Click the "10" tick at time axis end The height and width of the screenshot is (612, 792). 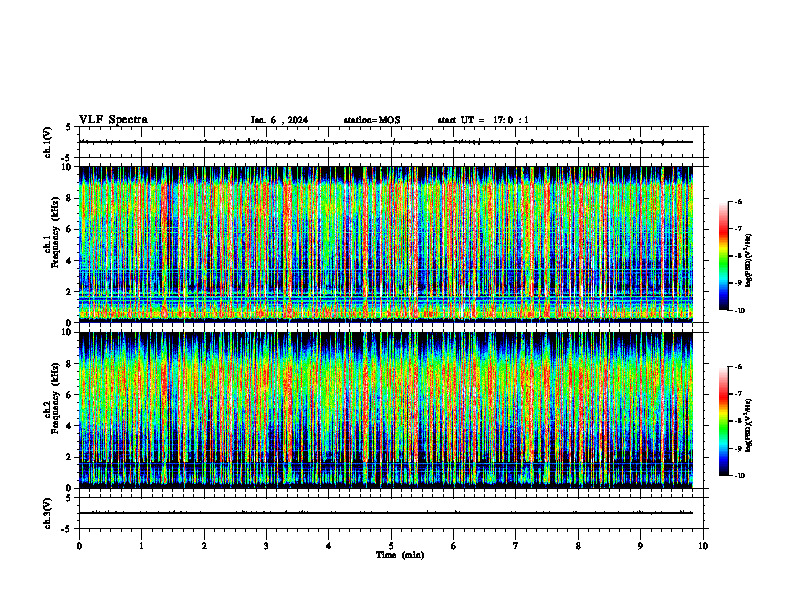coord(703,546)
